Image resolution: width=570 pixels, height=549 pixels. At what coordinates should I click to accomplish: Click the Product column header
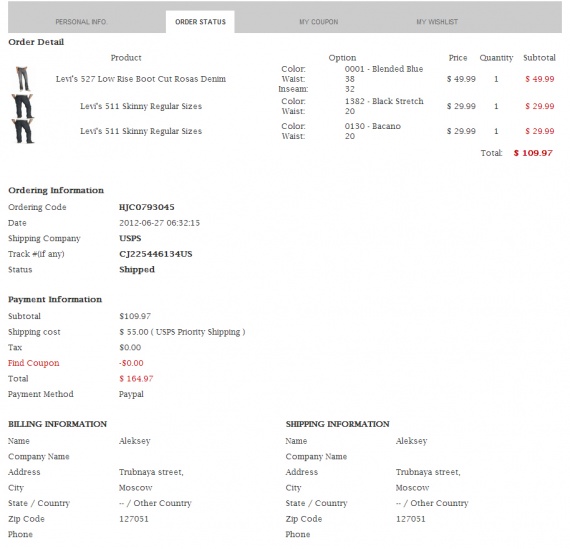point(126,57)
